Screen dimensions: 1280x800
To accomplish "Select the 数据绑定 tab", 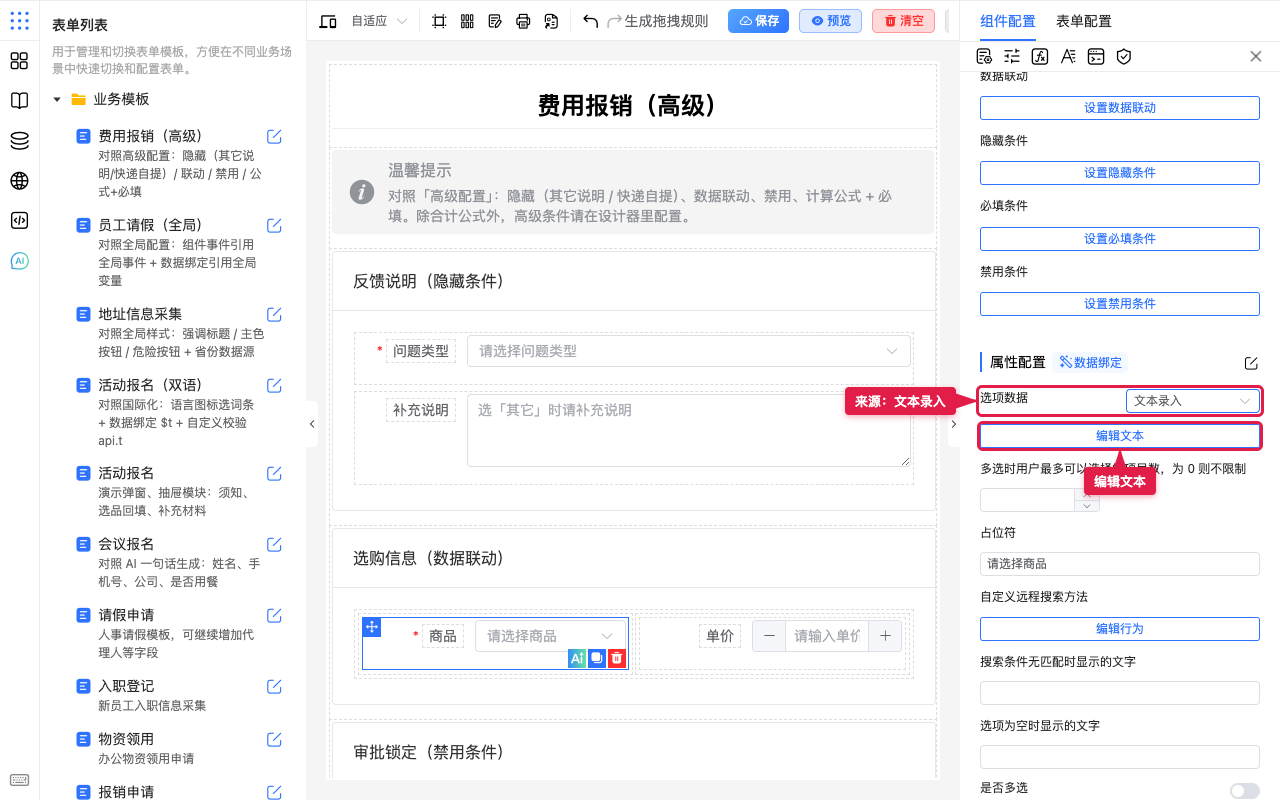I will (1090, 363).
